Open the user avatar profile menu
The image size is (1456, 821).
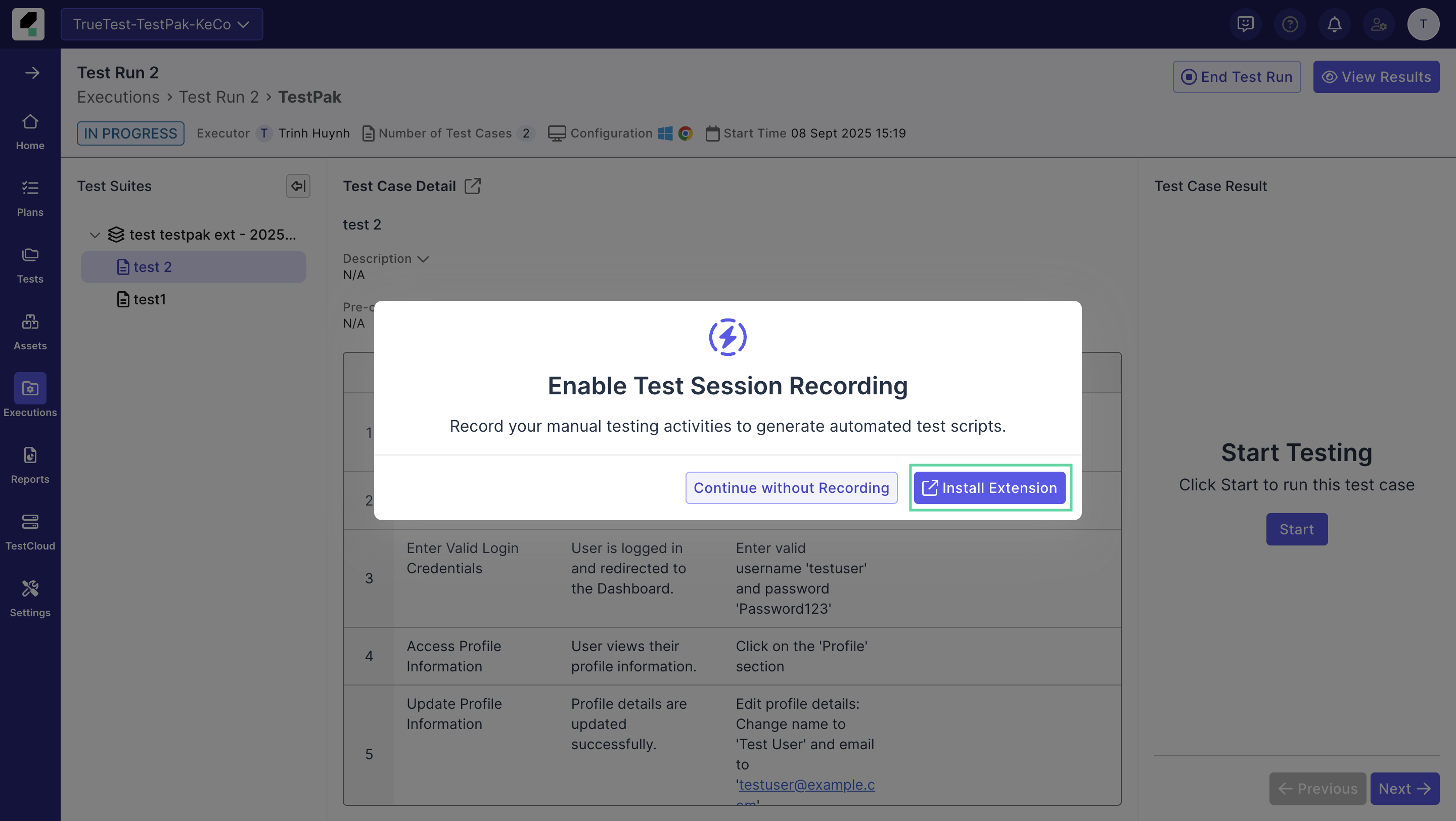(1423, 24)
